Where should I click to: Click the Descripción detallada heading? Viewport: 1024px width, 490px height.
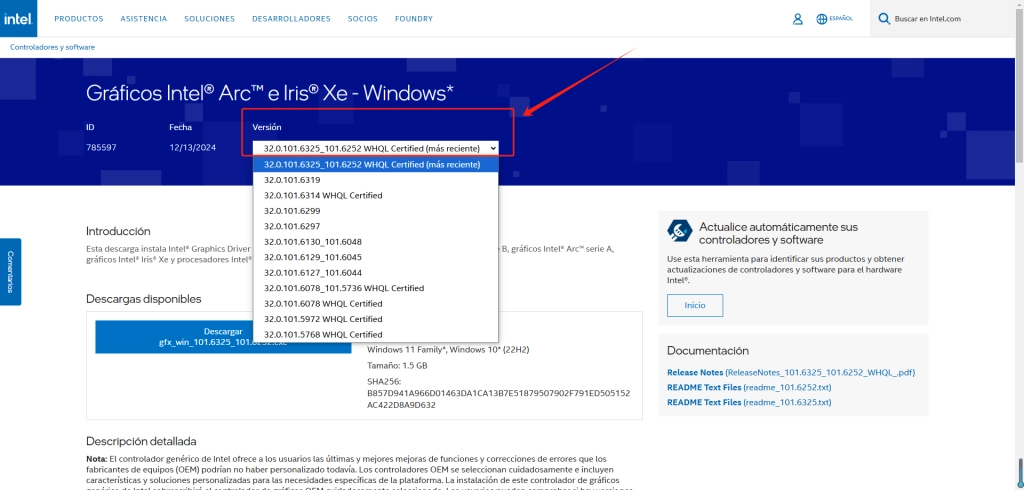[x=141, y=441]
